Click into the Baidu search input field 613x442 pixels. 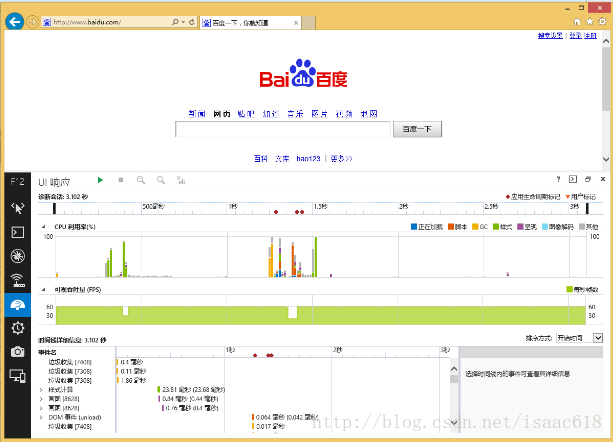[283, 129]
